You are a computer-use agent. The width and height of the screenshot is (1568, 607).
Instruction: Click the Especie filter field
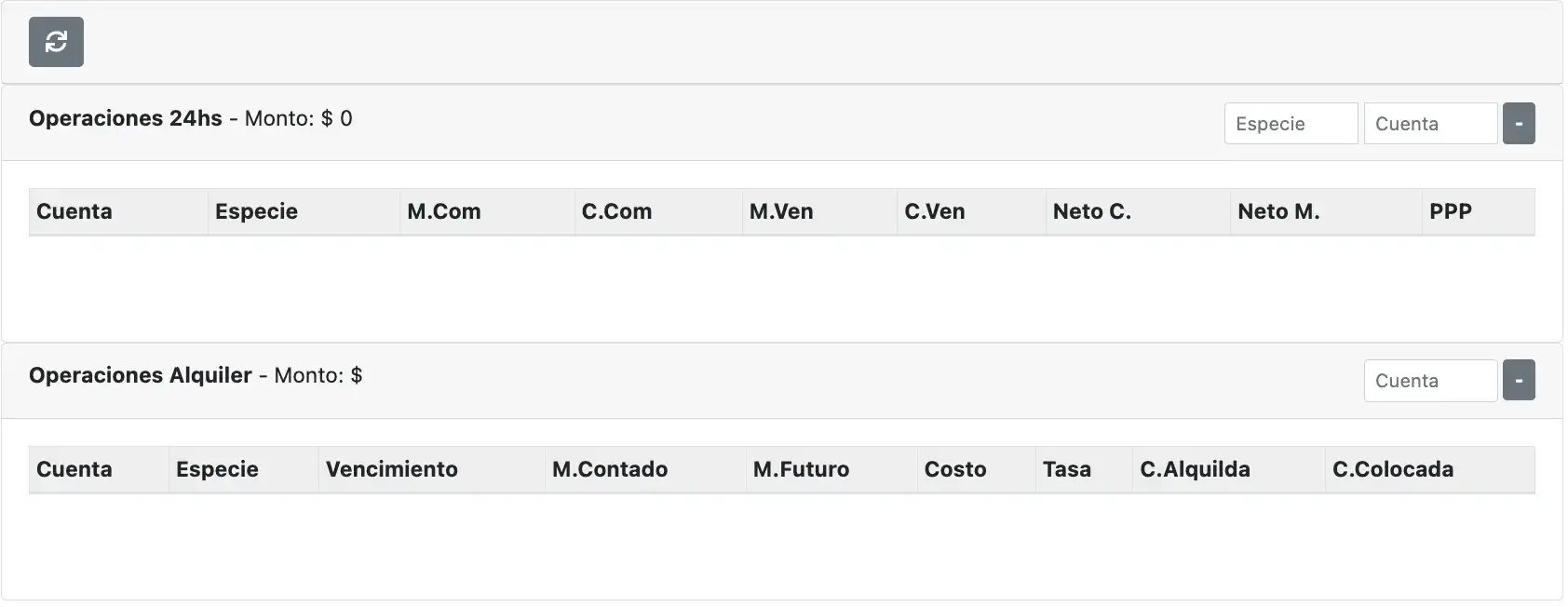click(1291, 123)
